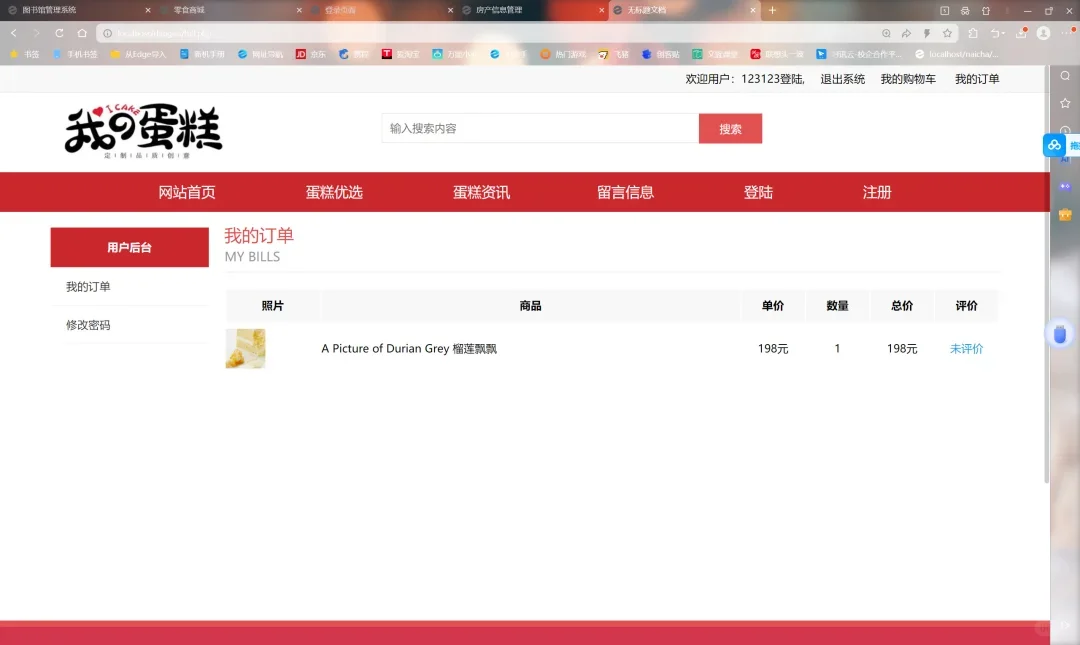Click the page refresh icon
Screen dimensions: 1080x645
pos(60,32)
